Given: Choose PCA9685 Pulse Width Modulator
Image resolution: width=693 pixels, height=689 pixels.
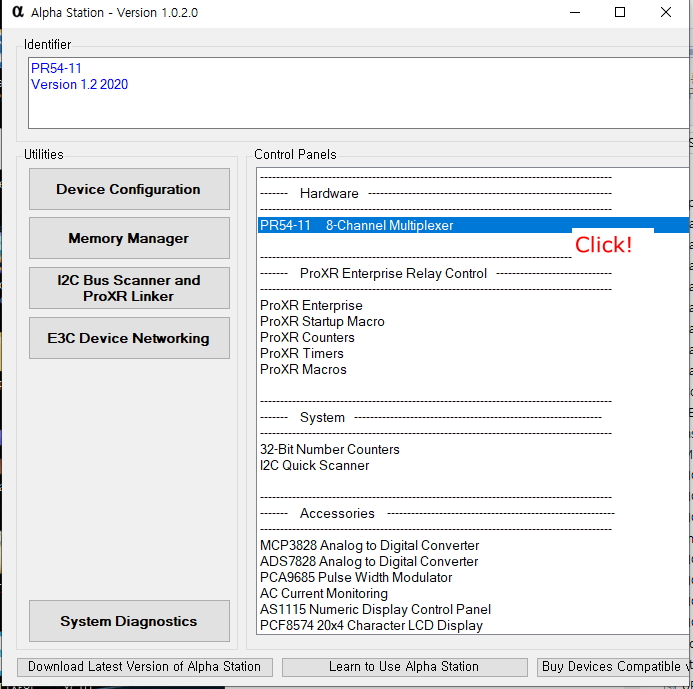Looking at the screenshot, I should click(356, 578).
